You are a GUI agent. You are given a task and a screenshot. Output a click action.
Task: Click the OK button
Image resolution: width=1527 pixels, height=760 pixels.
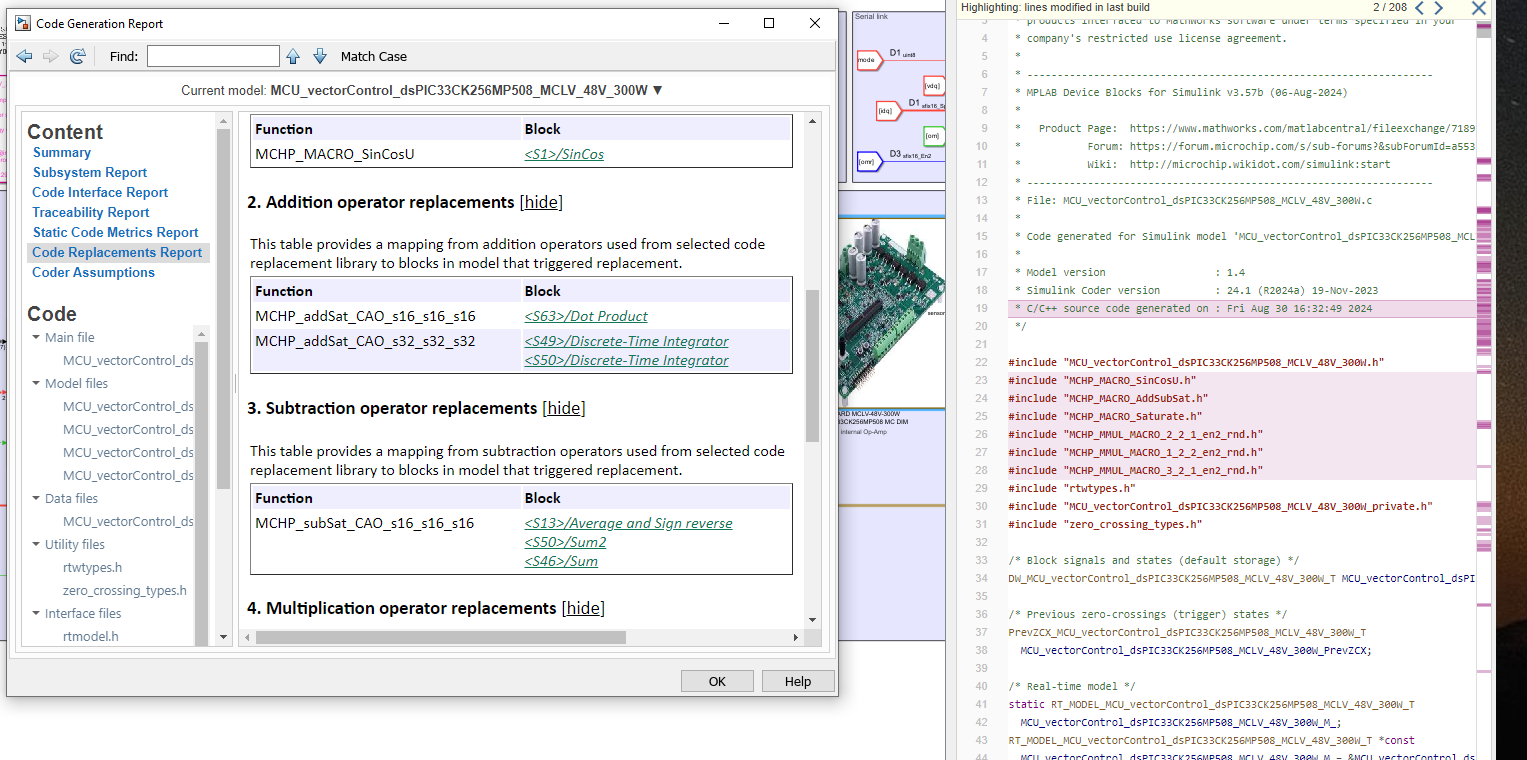tap(717, 681)
